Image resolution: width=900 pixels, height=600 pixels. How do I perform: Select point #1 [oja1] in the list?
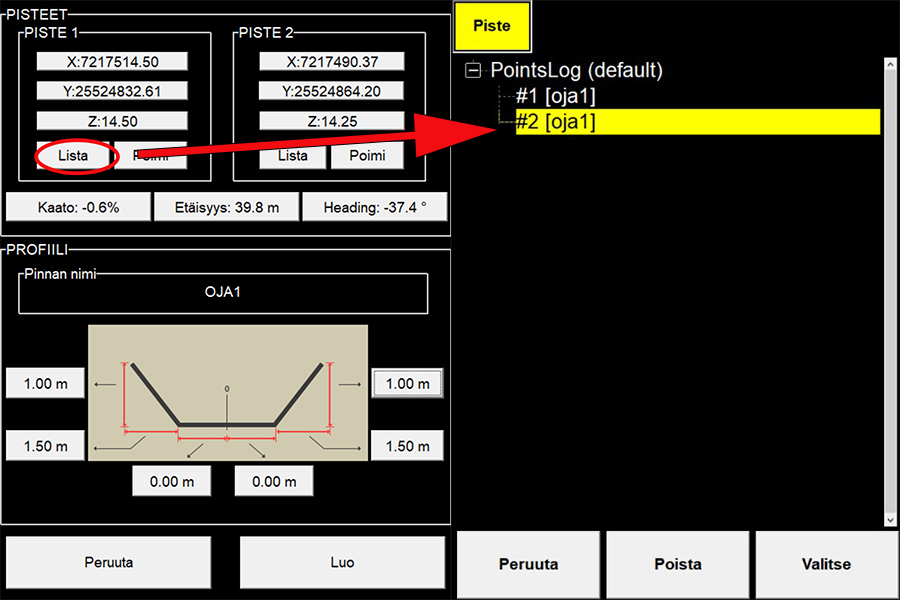click(x=556, y=97)
